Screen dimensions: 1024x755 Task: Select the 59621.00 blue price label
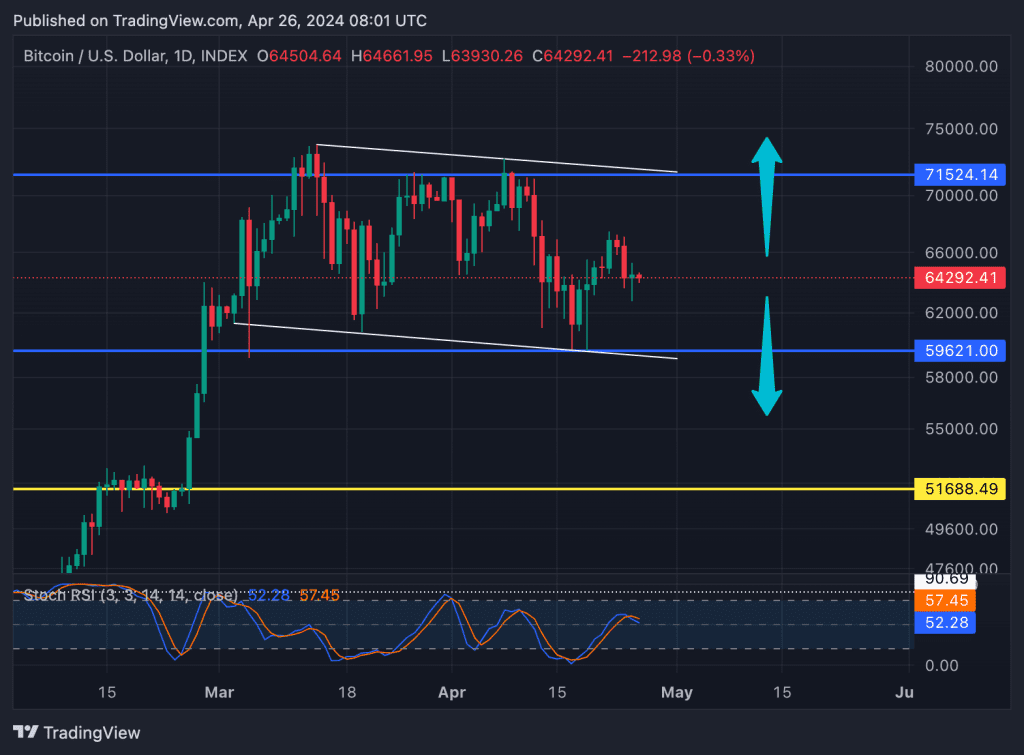pos(958,351)
